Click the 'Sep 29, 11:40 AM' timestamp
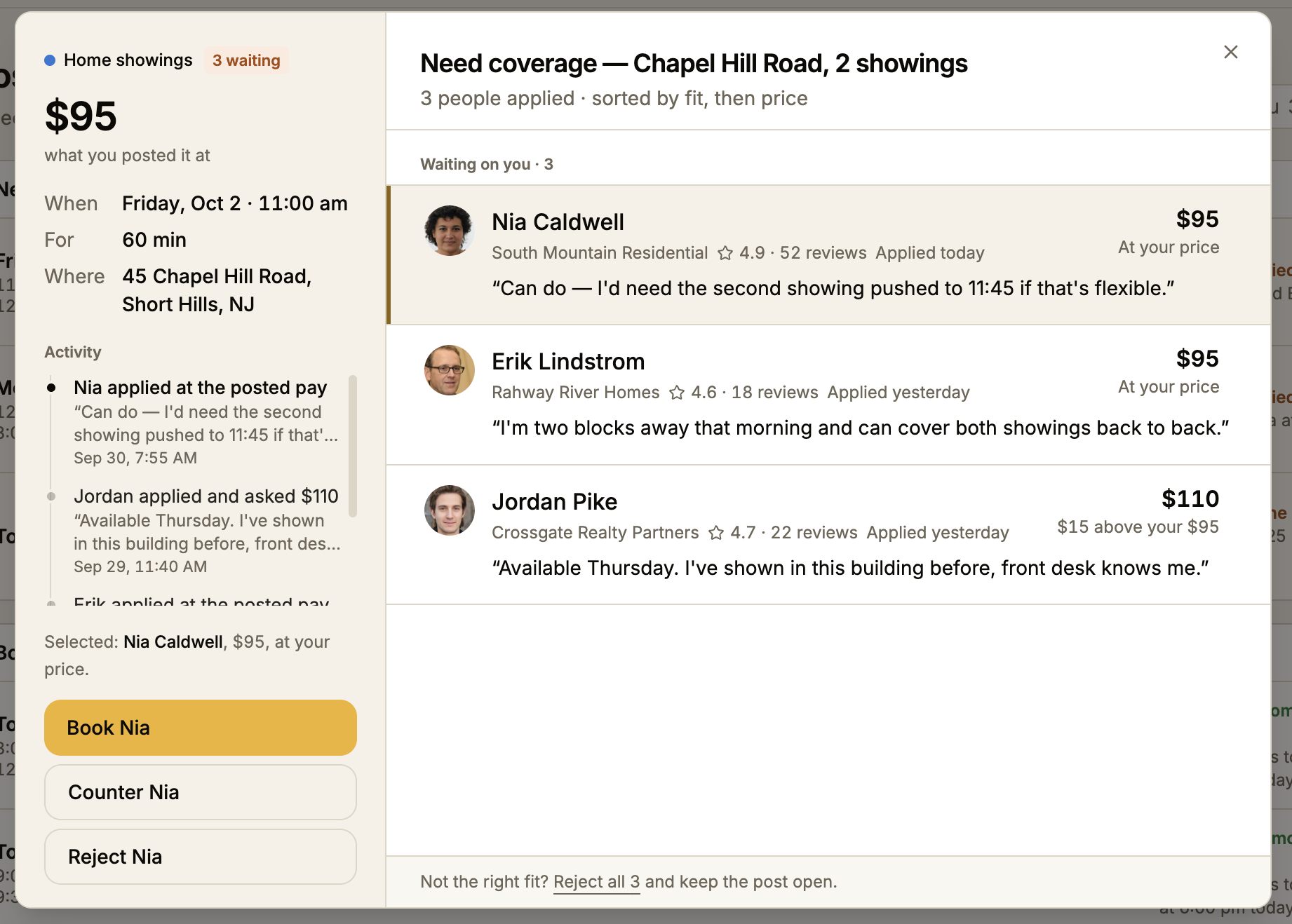Screen dimensions: 1292x924 pos(140,567)
